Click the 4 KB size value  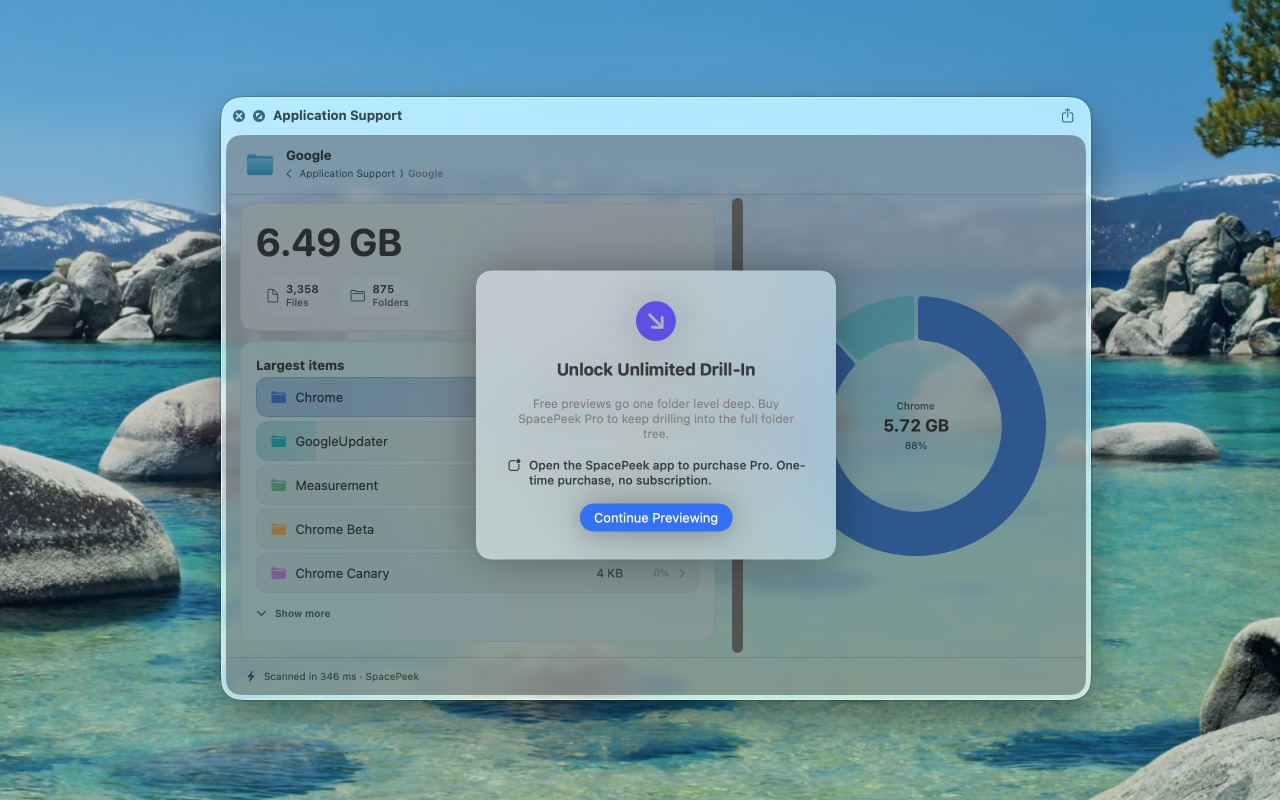(610, 573)
